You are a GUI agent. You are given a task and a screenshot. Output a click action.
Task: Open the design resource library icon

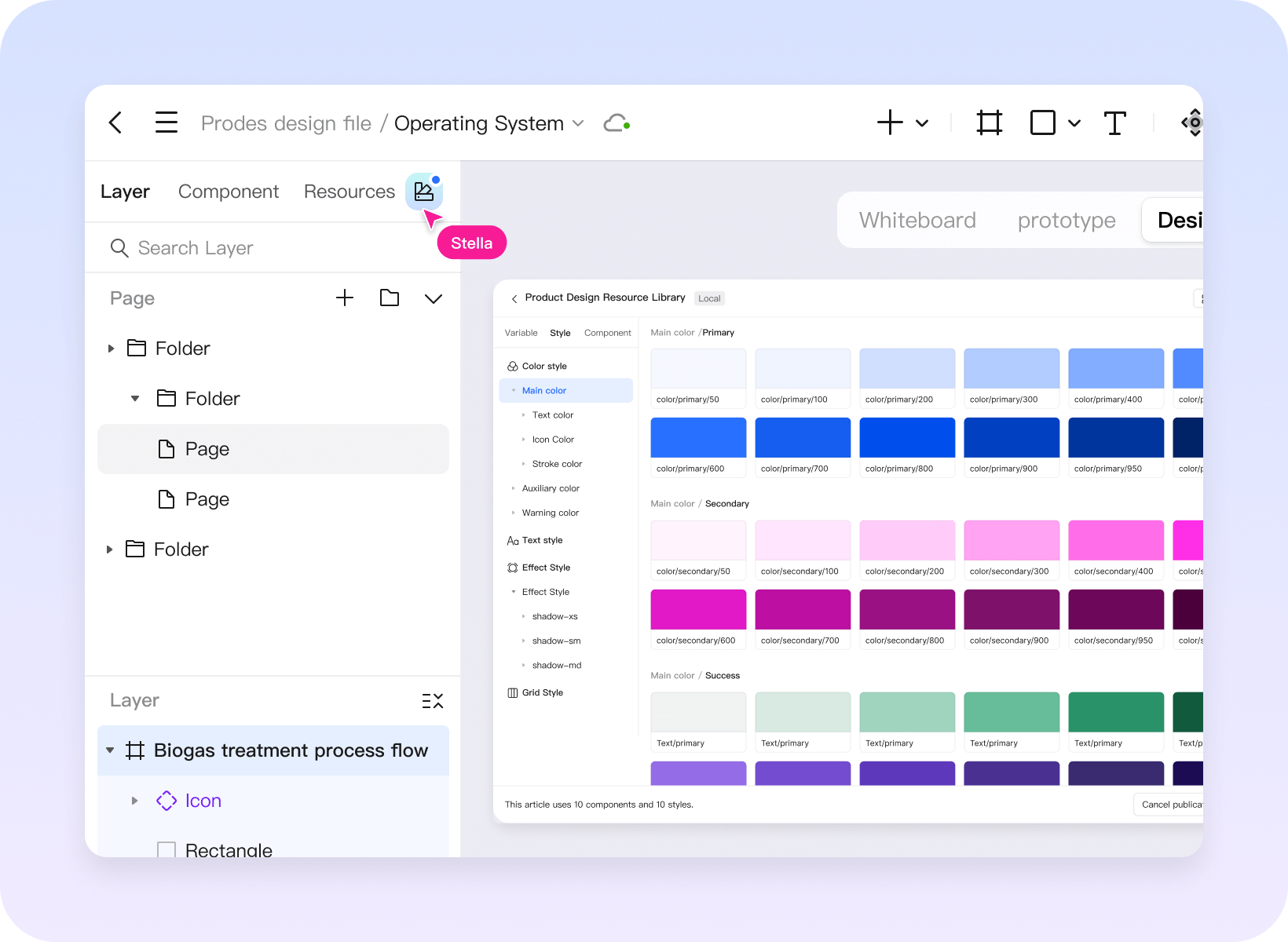tap(424, 192)
